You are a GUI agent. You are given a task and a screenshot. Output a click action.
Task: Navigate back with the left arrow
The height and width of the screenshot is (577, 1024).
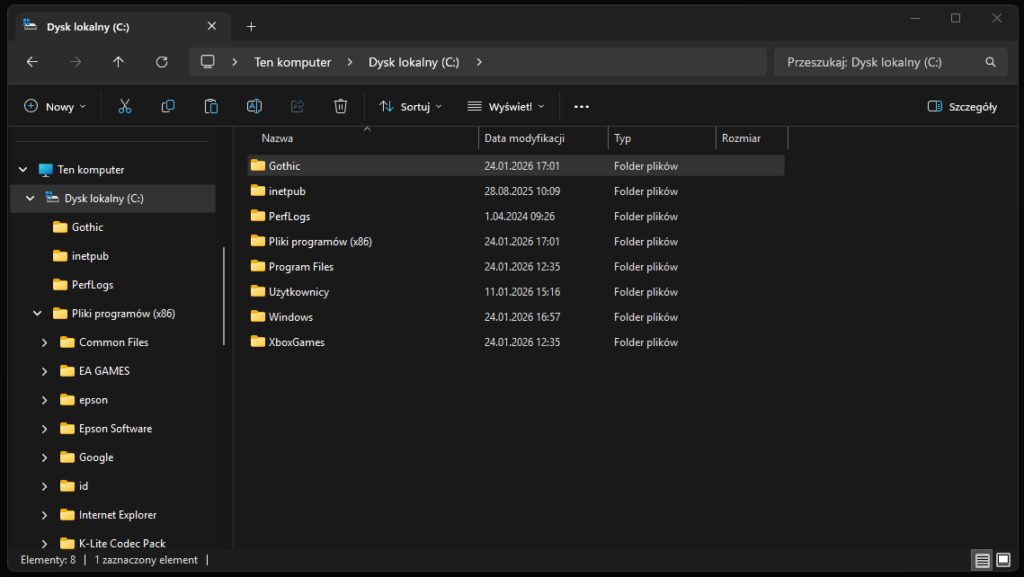coord(32,62)
